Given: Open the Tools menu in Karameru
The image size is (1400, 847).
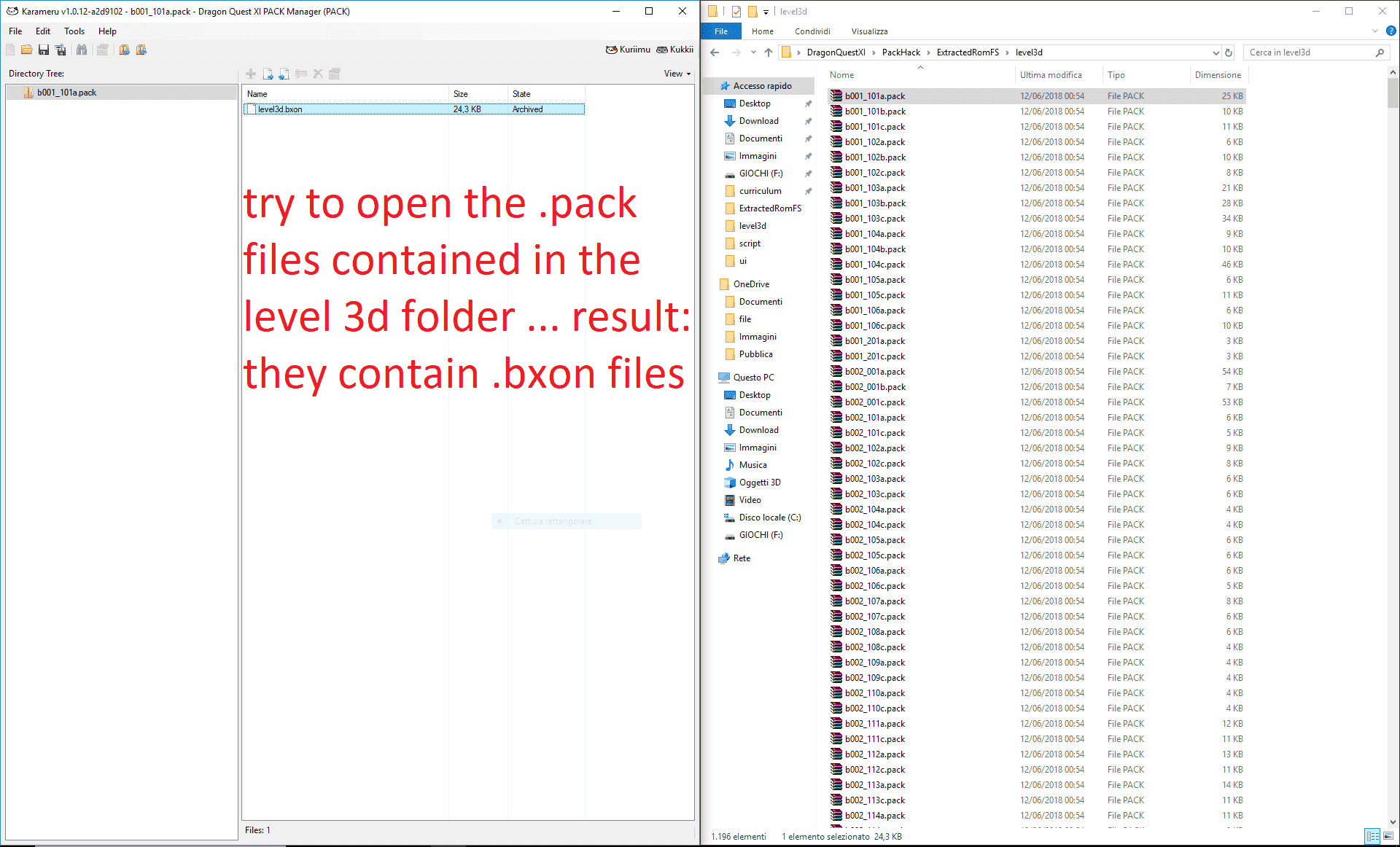Looking at the screenshot, I should [74, 31].
